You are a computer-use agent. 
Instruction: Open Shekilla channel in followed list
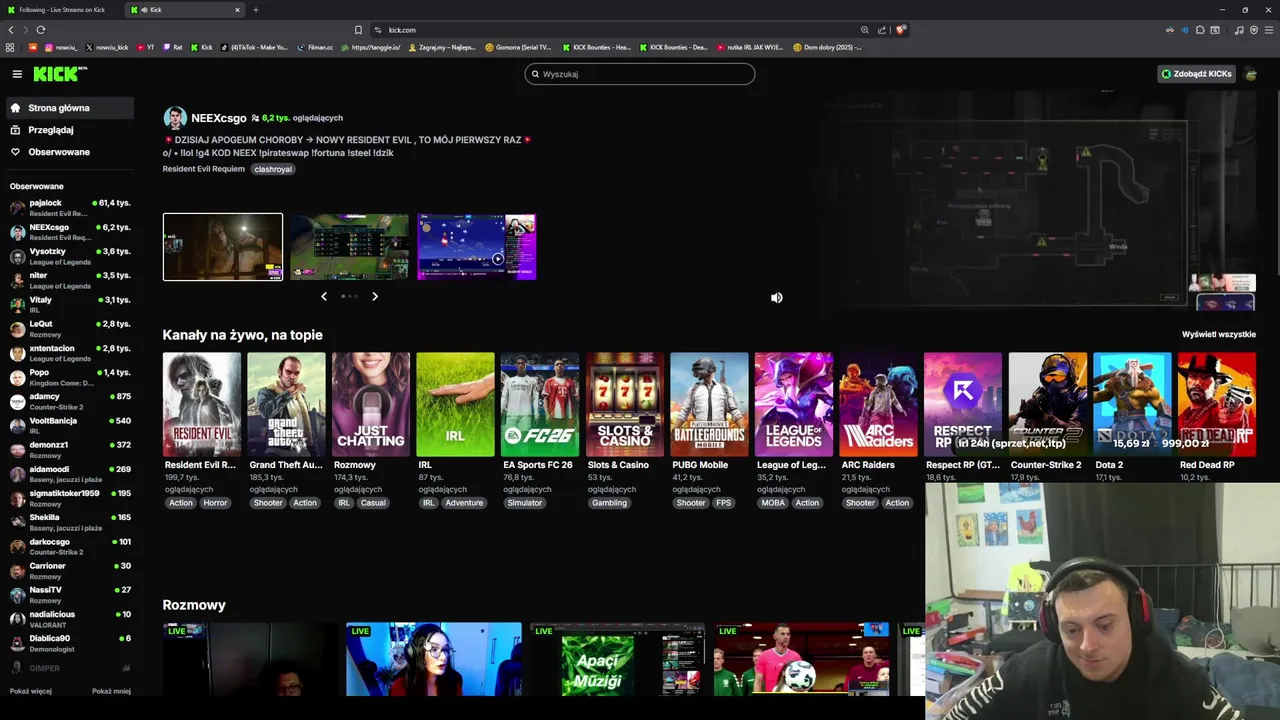(70, 522)
